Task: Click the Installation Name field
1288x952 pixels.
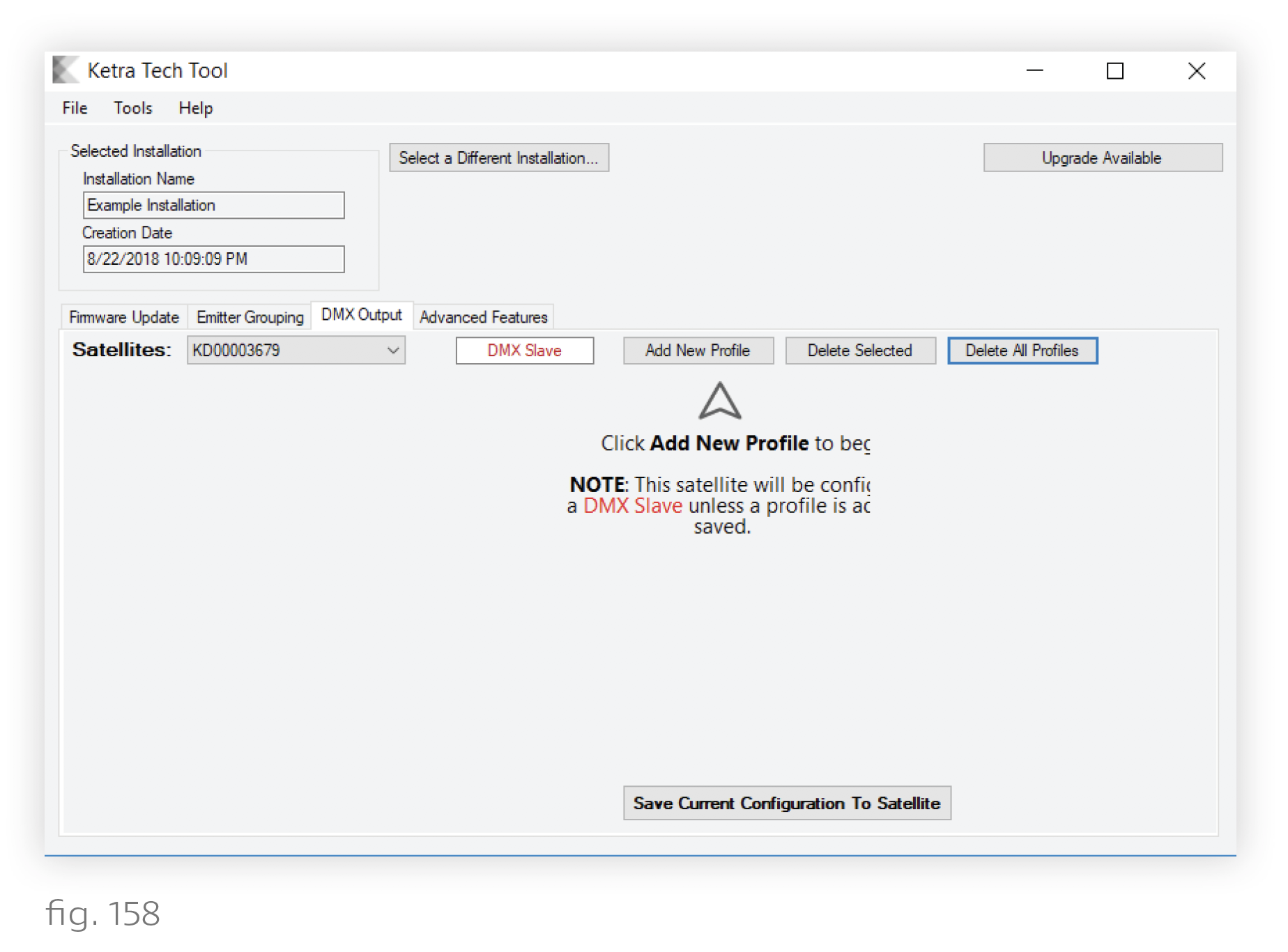Action: pyautogui.click(x=213, y=206)
